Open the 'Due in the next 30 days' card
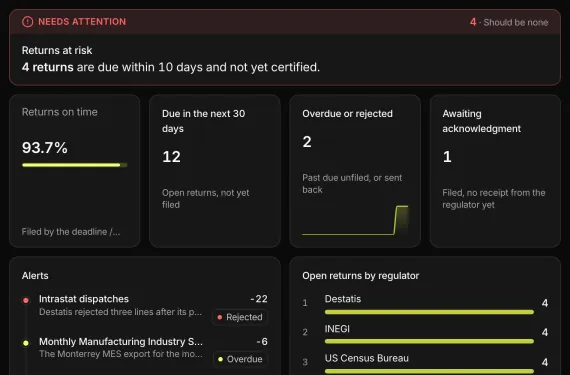This screenshot has height=375, width=570. pyautogui.click(x=215, y=171)
